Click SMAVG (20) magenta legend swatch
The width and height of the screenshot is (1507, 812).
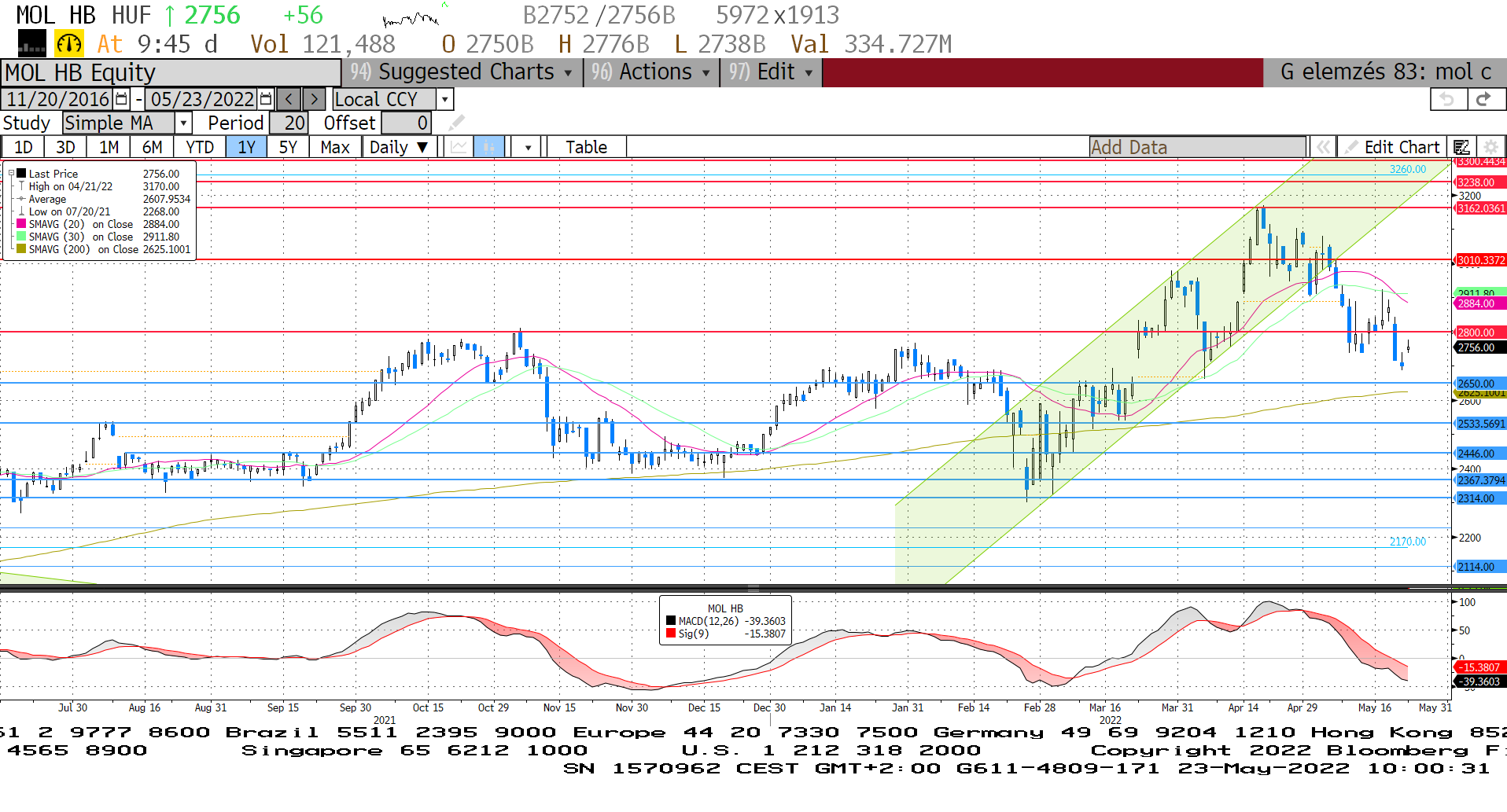click(21, 224)
